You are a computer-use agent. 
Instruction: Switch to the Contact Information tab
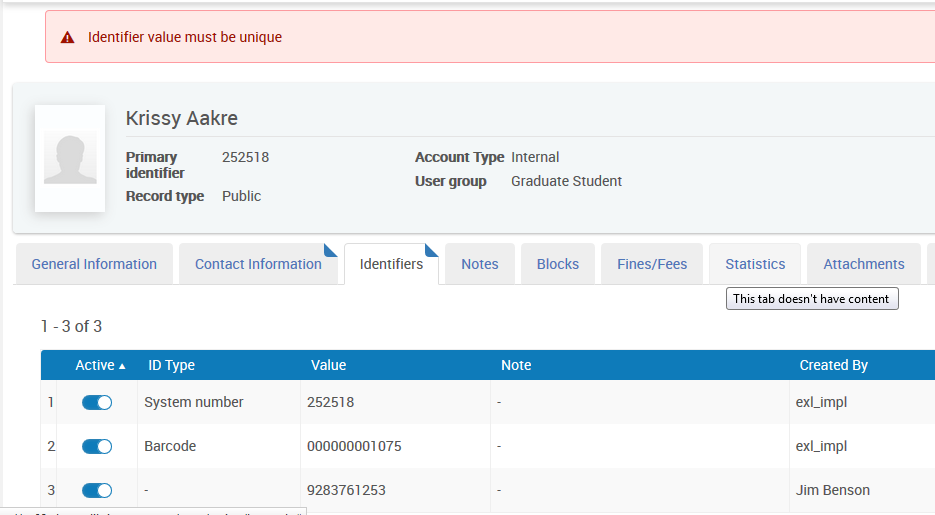258,264
